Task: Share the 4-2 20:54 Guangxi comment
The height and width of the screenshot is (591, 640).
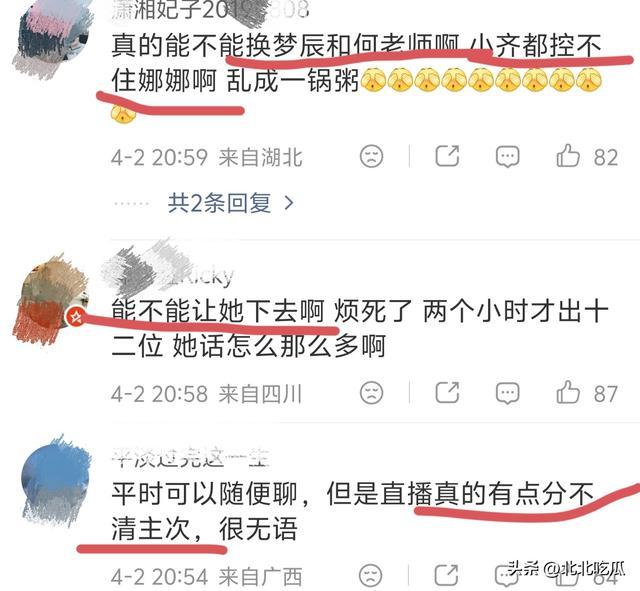Action: 447,575
